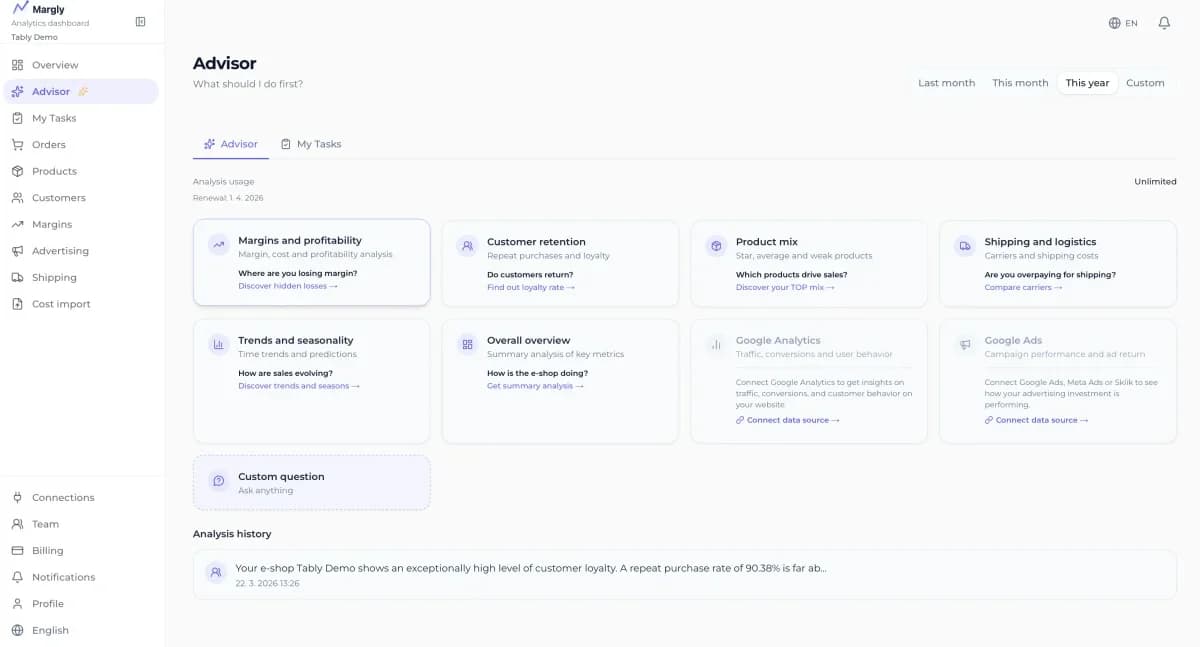Open the Orders section cart icon

click(18, 144)
